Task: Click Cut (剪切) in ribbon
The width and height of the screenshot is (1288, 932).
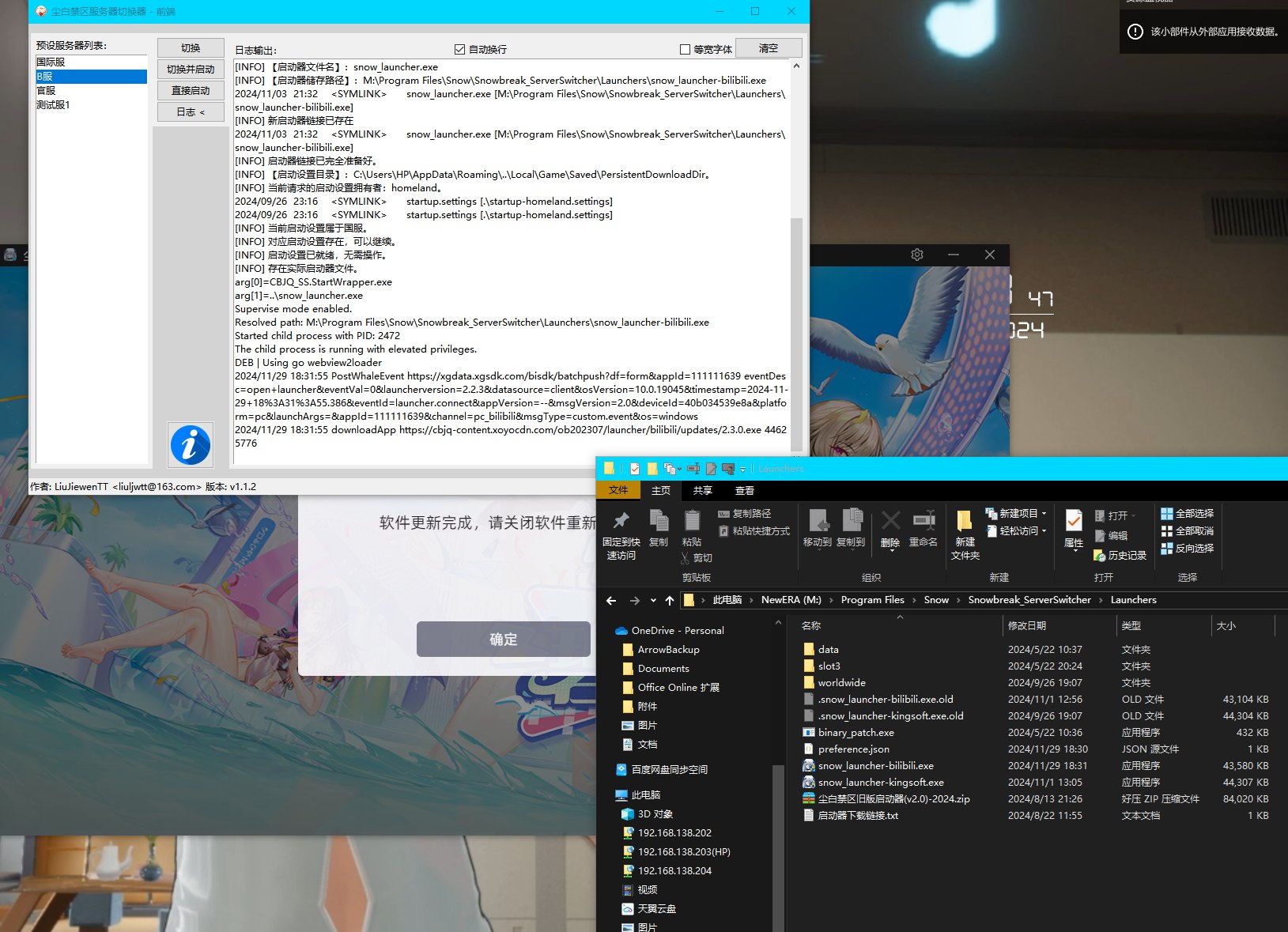Action: (x=697, y=557)
